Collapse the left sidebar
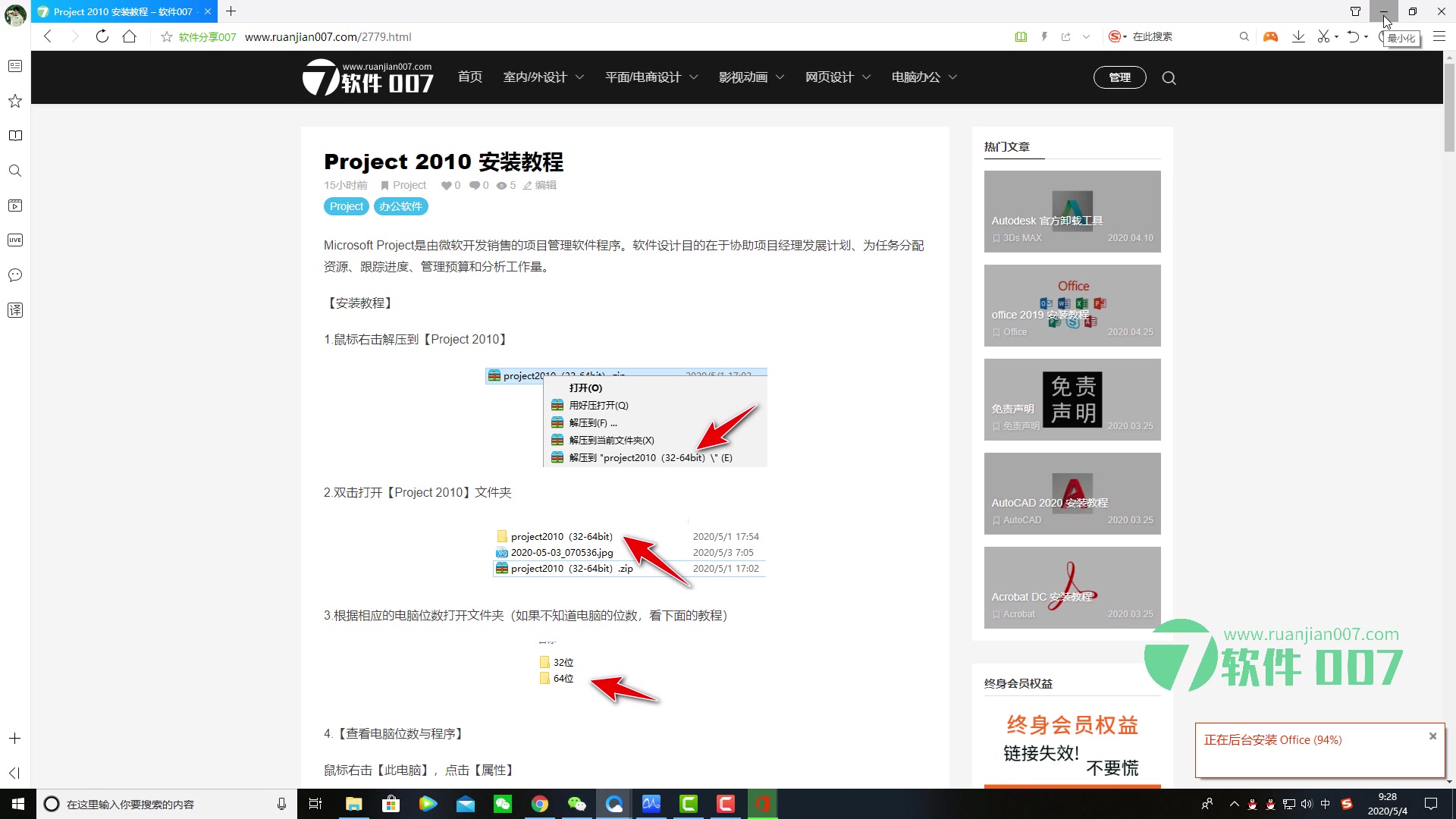Viewport: 1456px width, 819px height. pos(14,773)
